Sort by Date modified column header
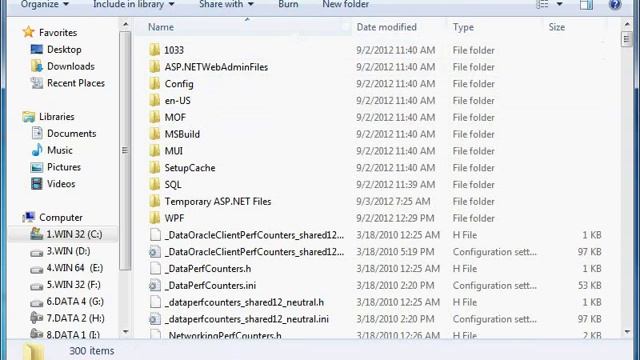This screenshot has width=640, height=360. pos(386,27)
